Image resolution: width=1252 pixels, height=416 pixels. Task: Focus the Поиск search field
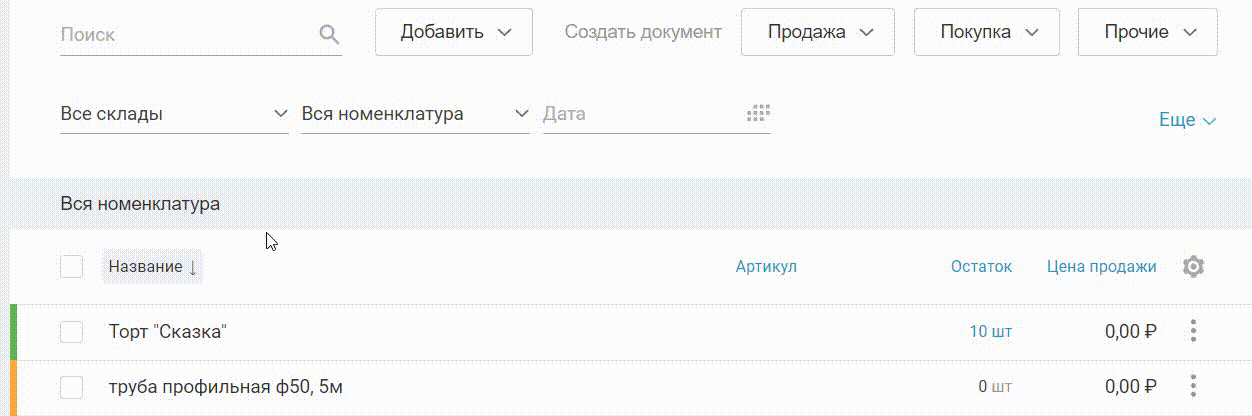coord(185,35)
